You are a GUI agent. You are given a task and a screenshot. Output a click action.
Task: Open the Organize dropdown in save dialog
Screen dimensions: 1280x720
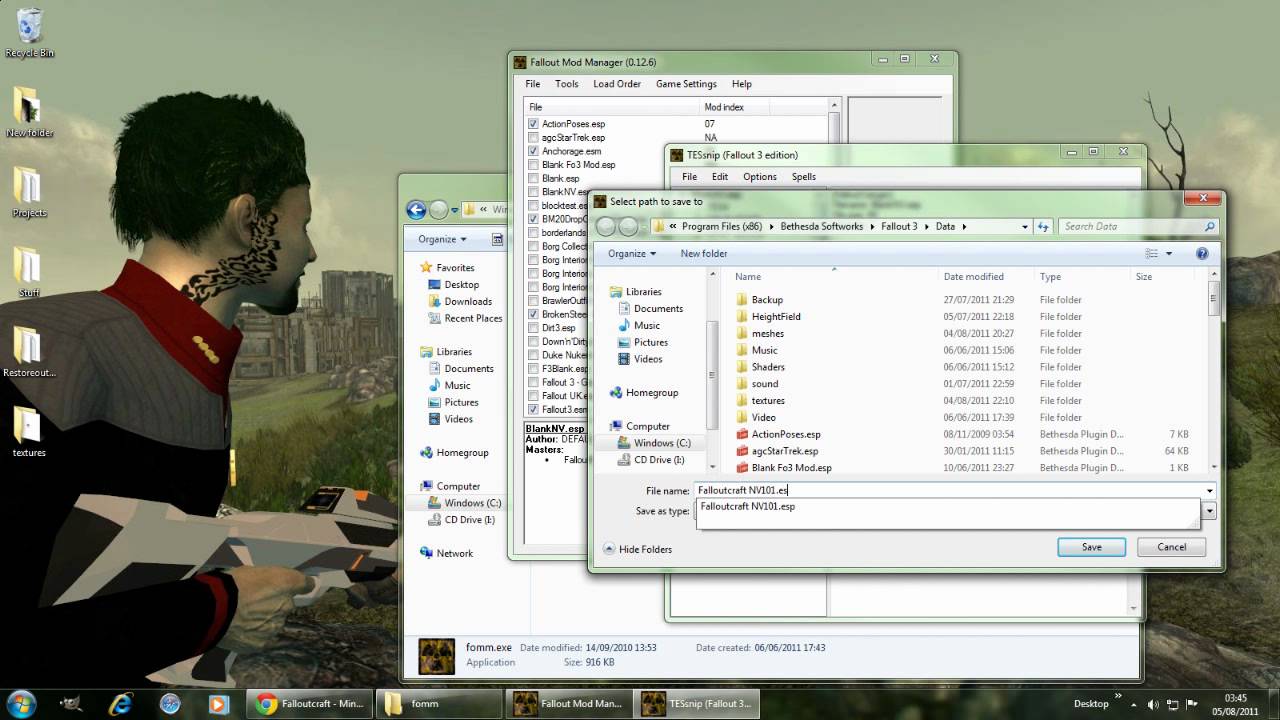(632, 254)
